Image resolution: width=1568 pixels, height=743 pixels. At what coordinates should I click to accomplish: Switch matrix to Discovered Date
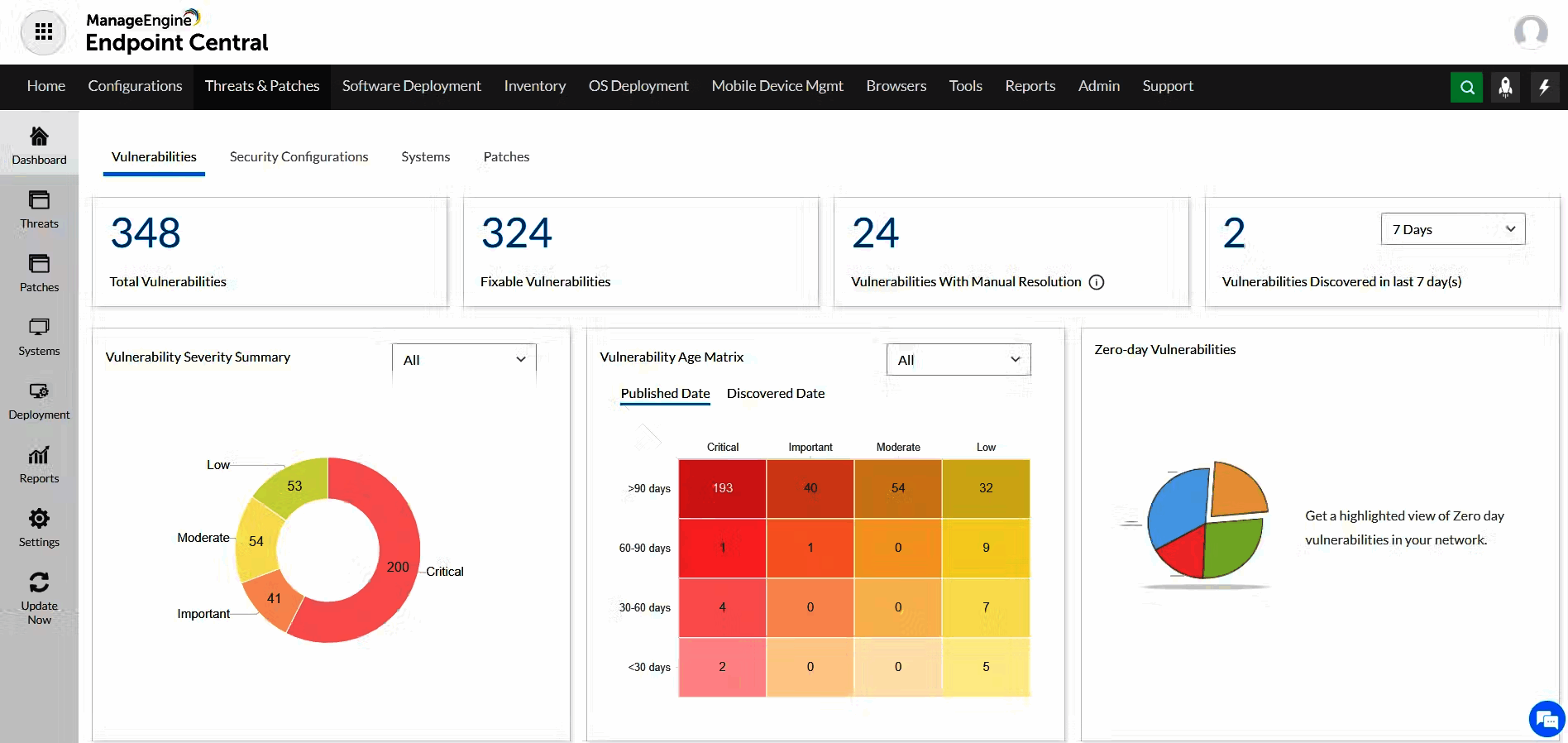[775, 394]
